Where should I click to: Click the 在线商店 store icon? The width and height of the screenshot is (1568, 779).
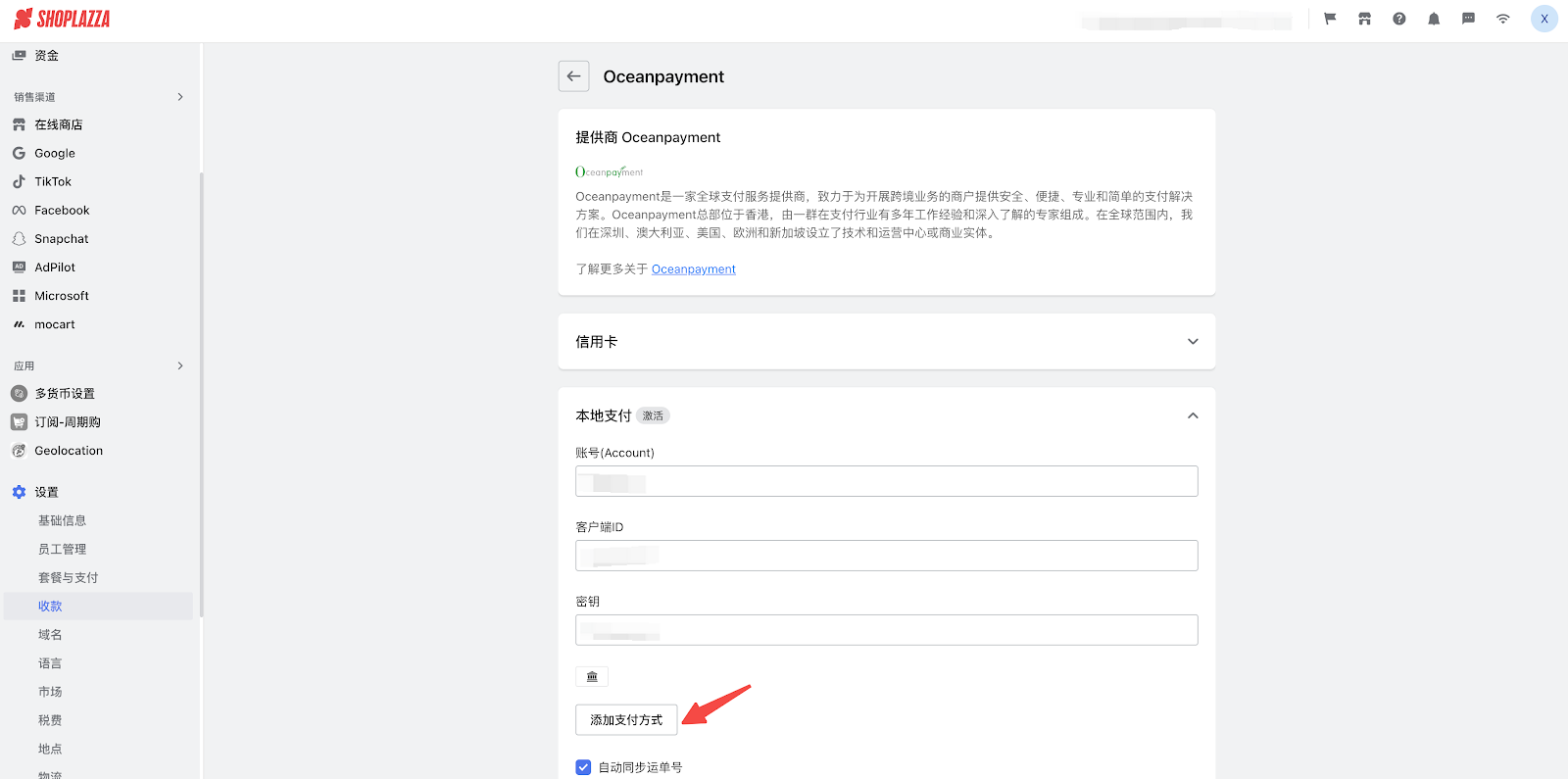point(19,124)
